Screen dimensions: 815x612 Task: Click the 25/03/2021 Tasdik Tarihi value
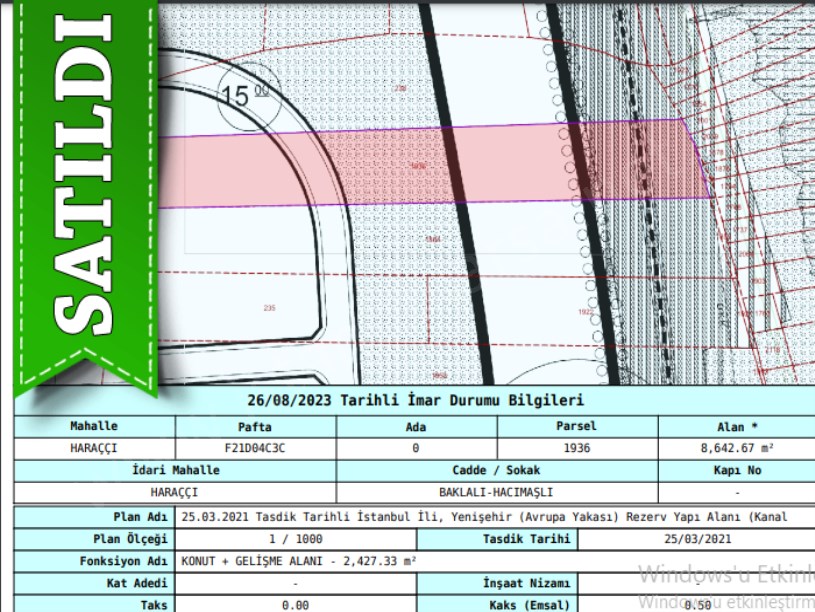pos(695,539)
